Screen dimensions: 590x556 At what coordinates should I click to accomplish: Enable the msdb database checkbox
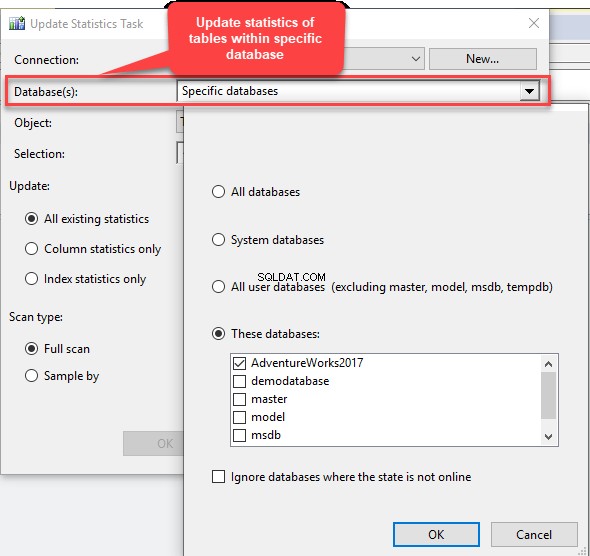click(x=239, y=435)
